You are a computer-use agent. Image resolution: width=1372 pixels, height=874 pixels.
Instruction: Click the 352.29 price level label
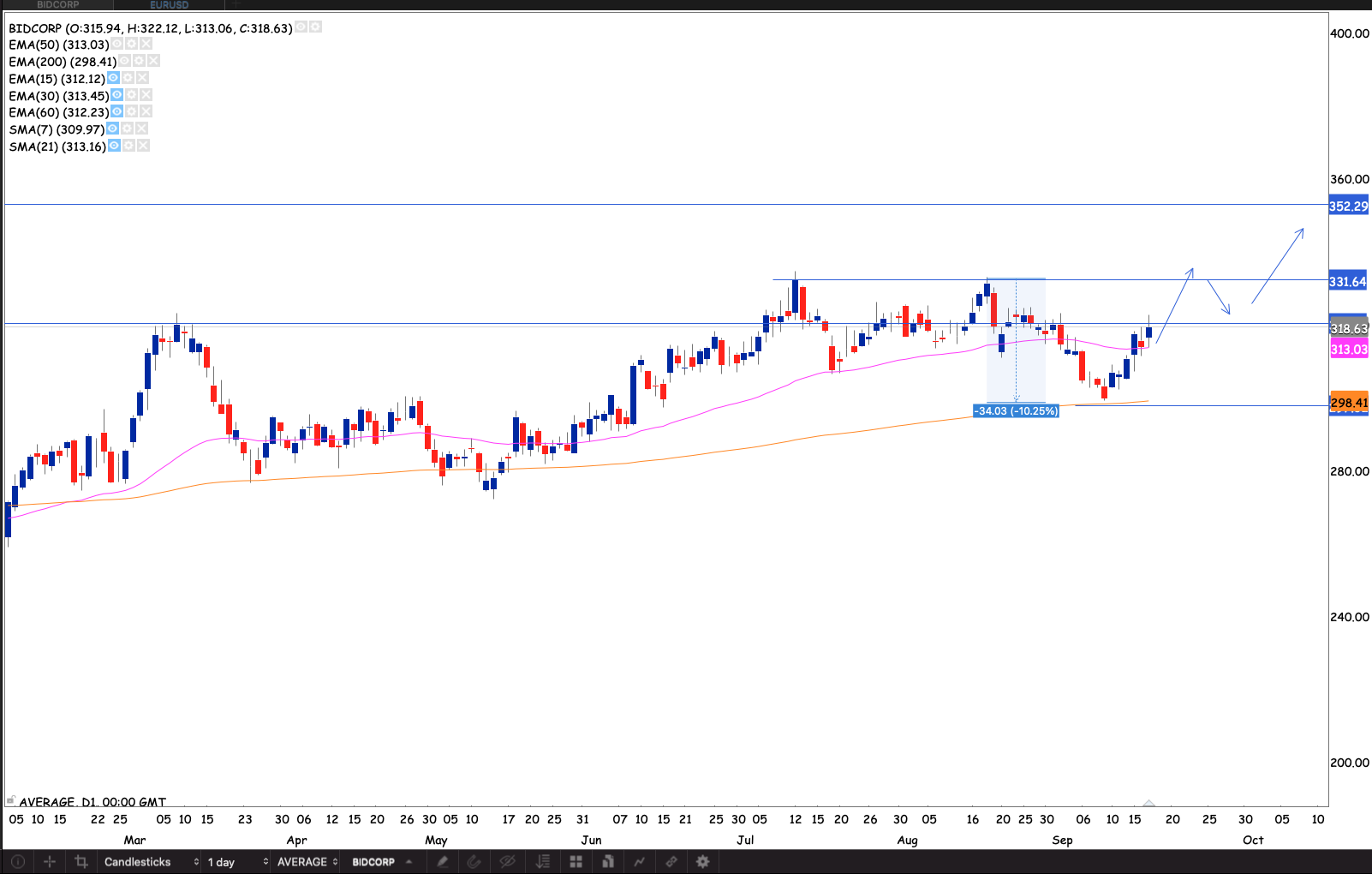(1348, 206)
